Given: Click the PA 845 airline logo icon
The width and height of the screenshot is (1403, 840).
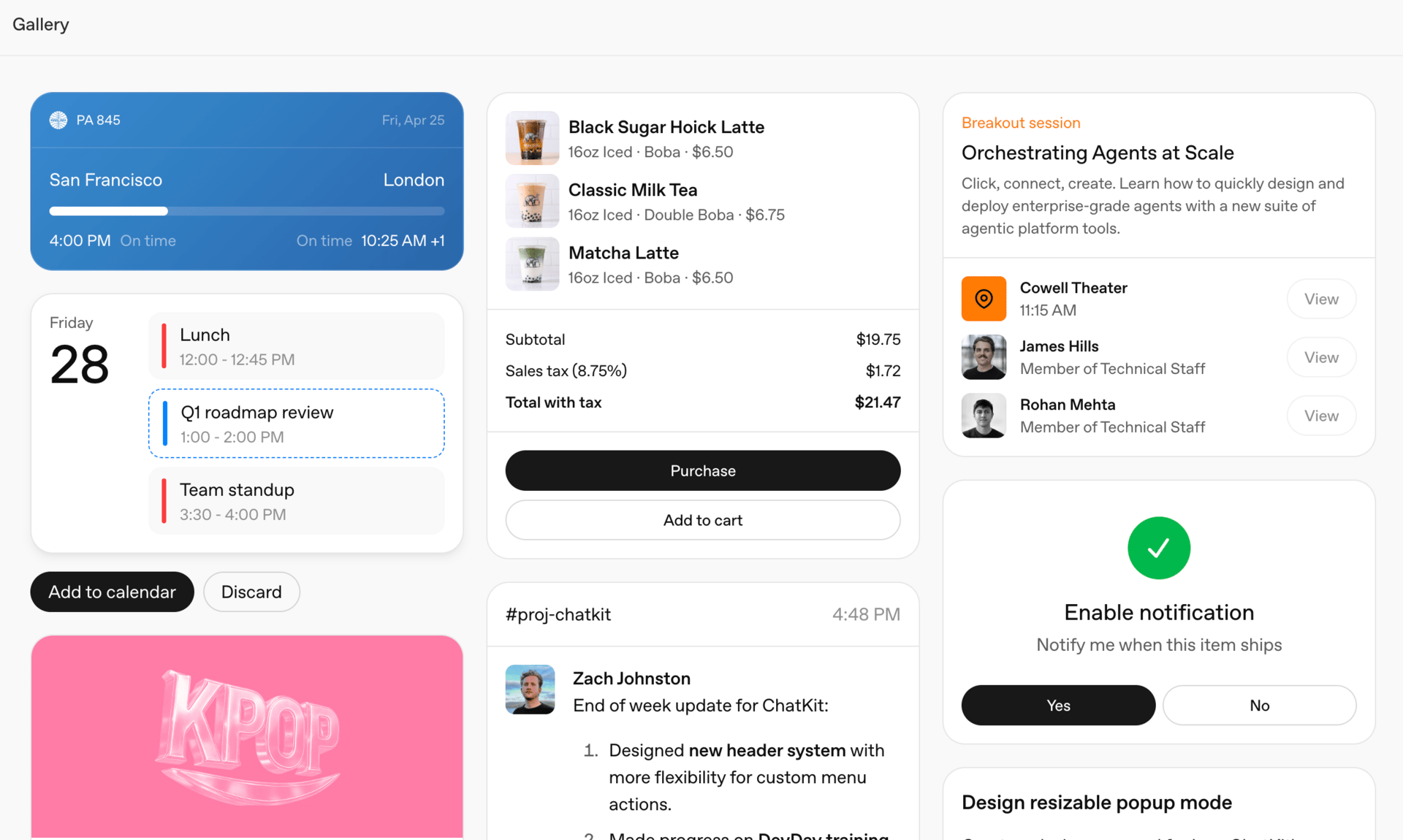Looking at the screenshot, I should (x=58, y=120).
